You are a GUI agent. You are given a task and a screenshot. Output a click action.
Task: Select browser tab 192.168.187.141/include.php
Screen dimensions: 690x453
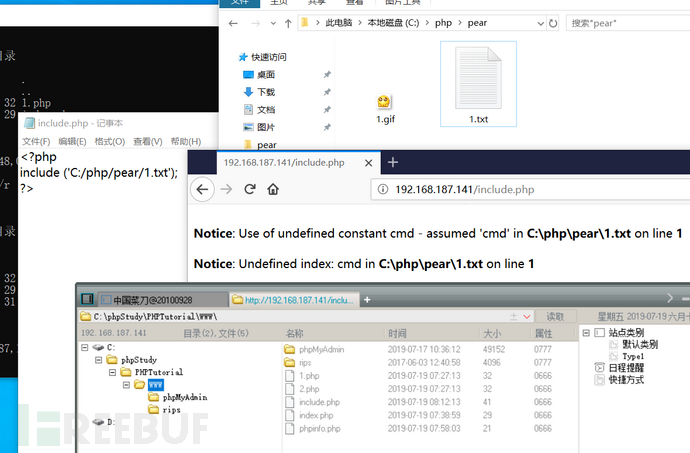click(284, 162)
